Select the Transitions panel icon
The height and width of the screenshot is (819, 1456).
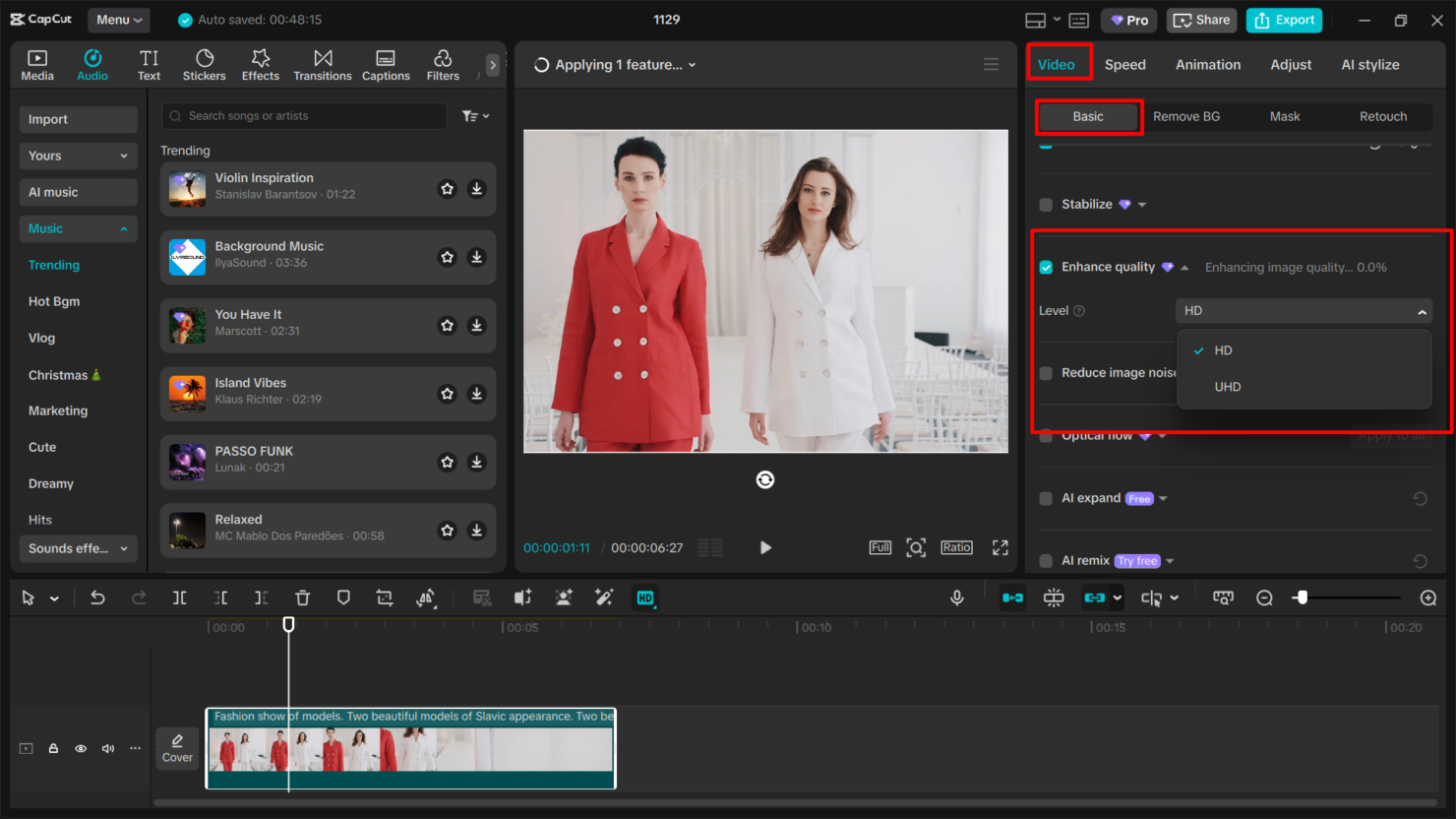pyautogui.click(x=323, y=64)
